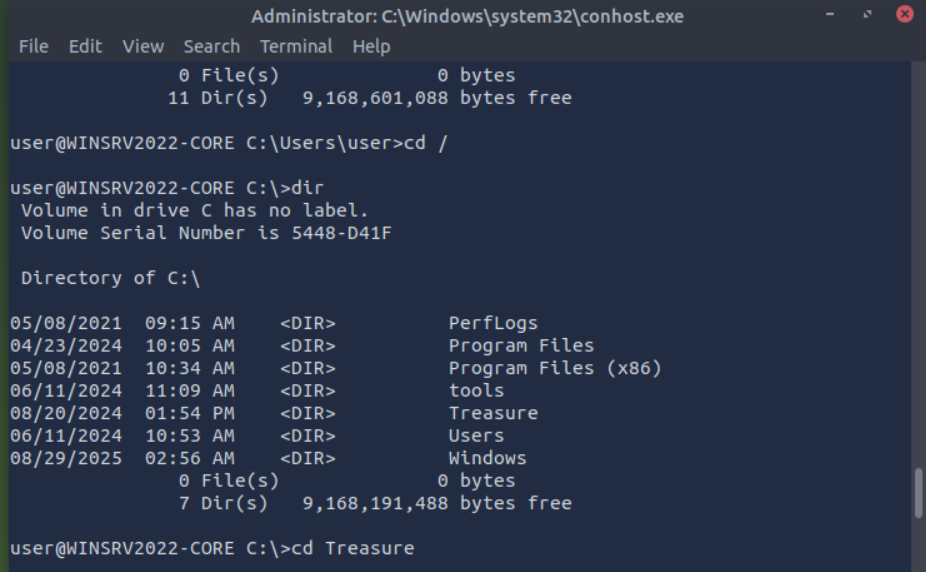926x572 pixels.
Task: Click the 'dir' command after C:\> prompt
Action: pyautogui.click(x=308, y=188)
